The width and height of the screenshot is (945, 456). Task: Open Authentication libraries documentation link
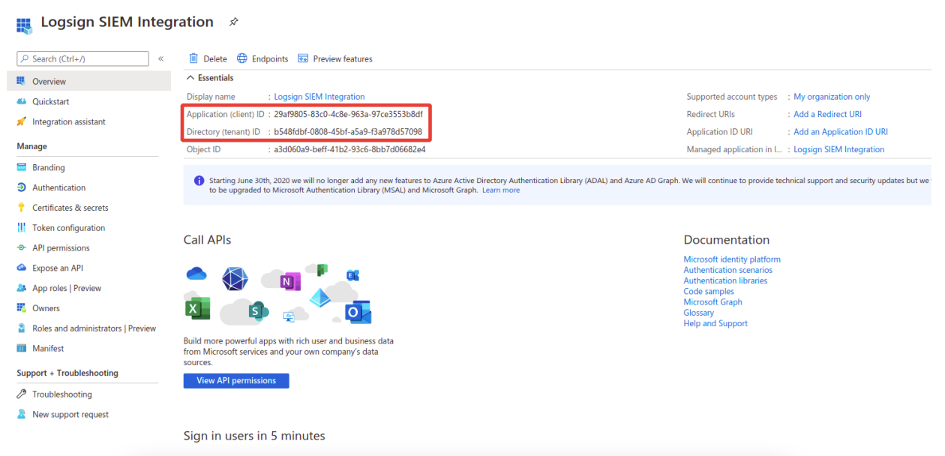coord(725,281)
